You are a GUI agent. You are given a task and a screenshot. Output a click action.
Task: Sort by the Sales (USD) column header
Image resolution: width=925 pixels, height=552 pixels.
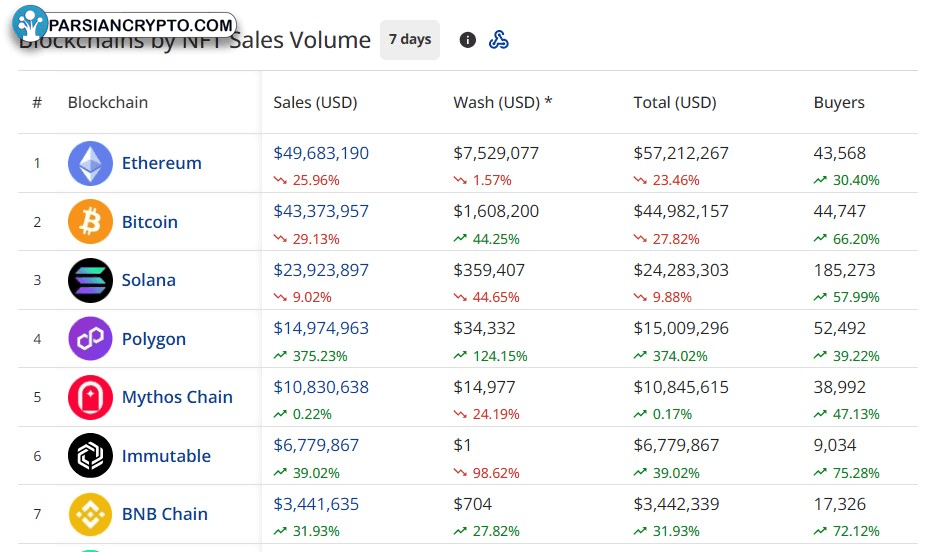pyautogui.click(x=315, y=103)
